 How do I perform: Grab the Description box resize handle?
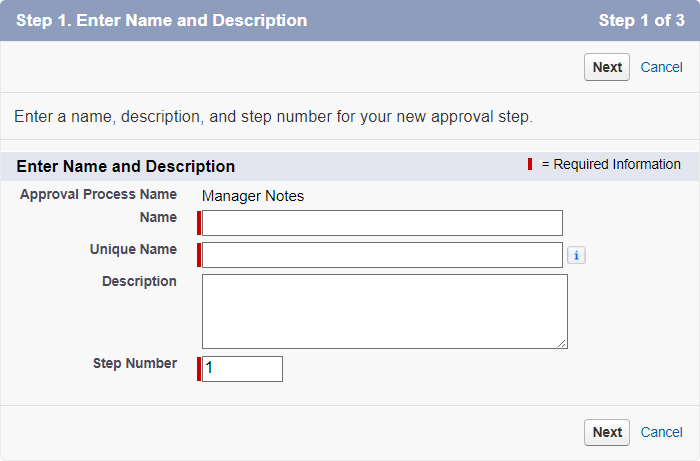tap(562, 343)
